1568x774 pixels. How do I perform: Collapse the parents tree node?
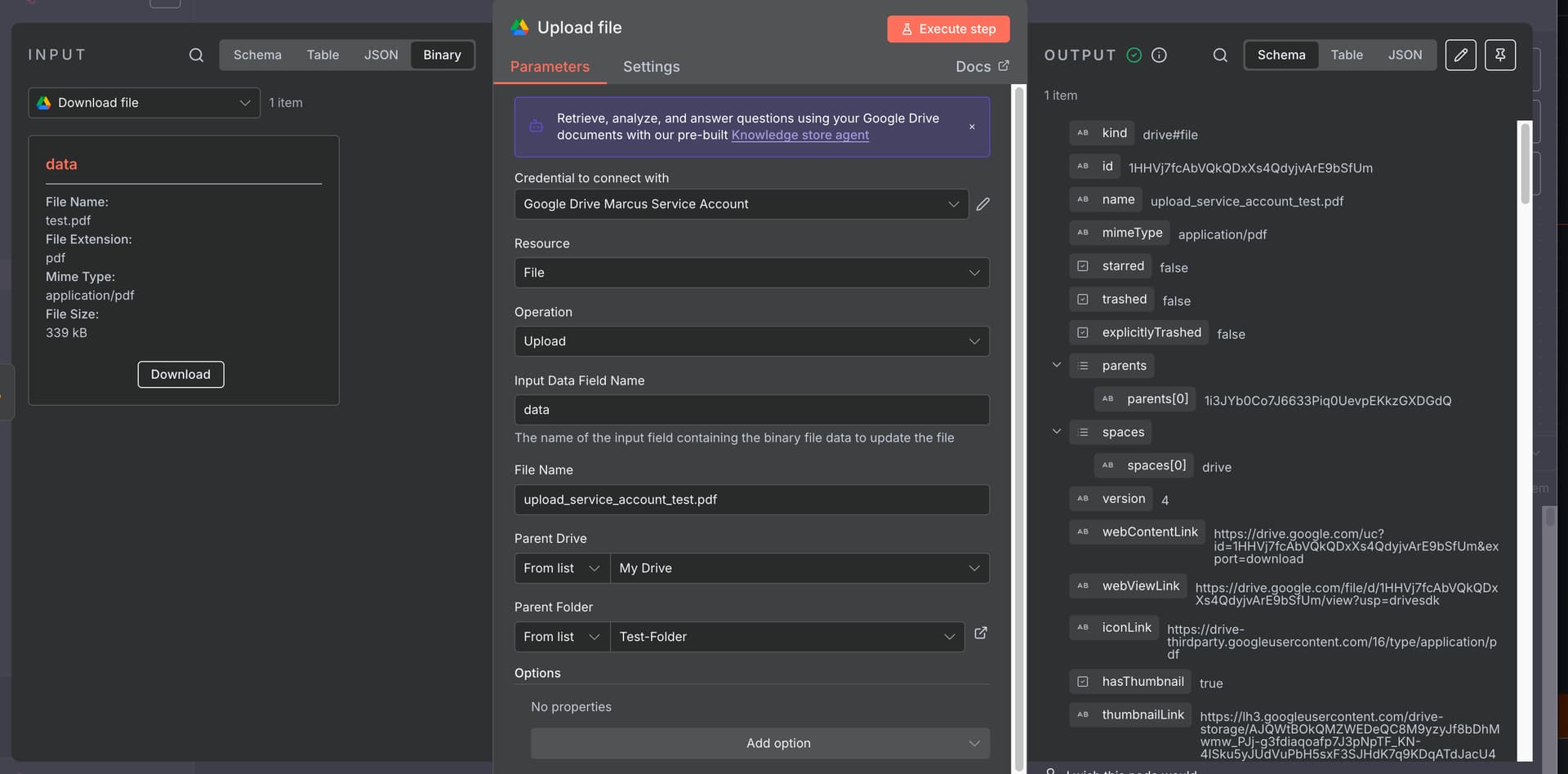tap(1056, 365)
